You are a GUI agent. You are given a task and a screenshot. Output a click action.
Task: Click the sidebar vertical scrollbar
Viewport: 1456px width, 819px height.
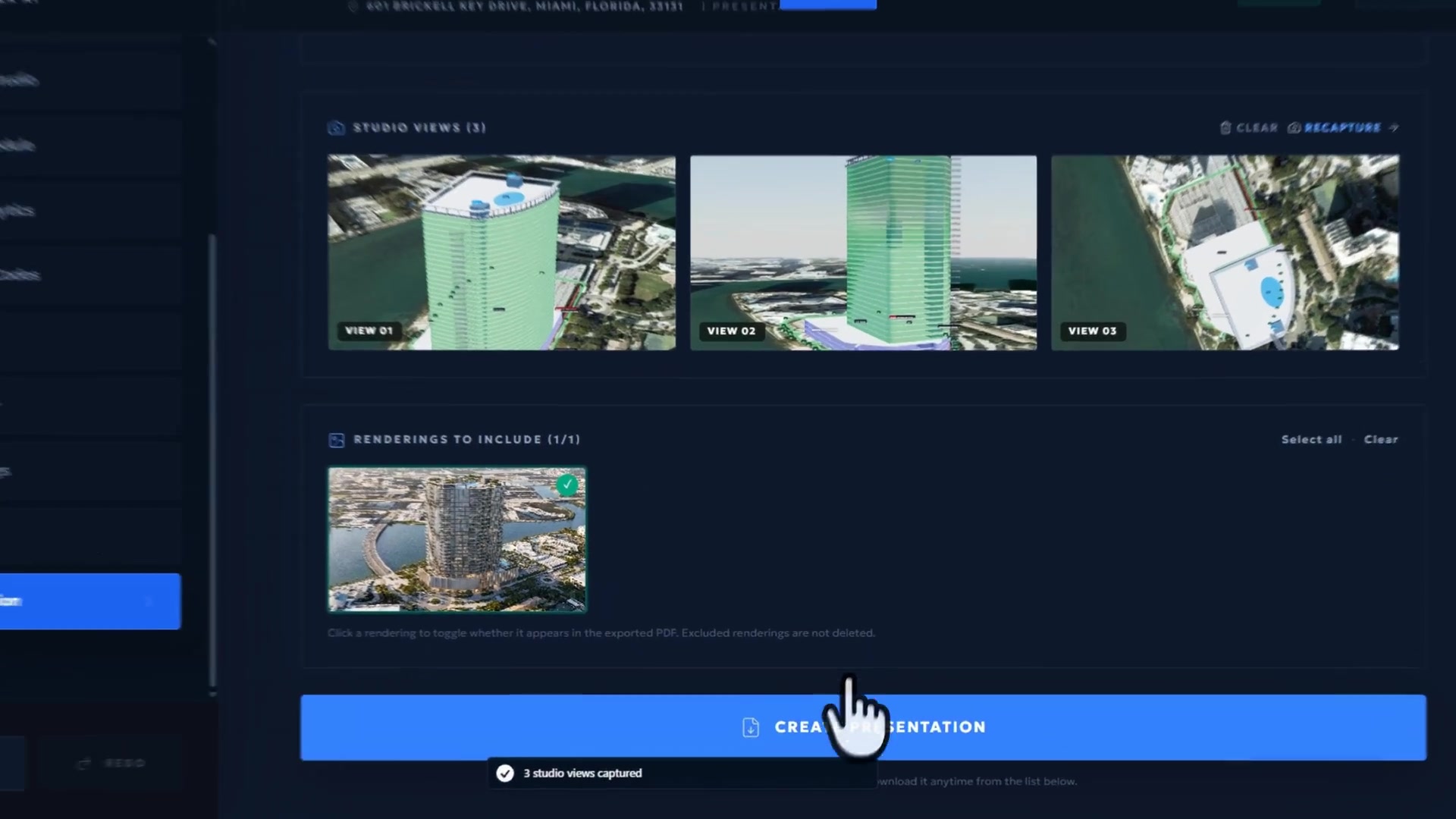[x=212, y=463]
